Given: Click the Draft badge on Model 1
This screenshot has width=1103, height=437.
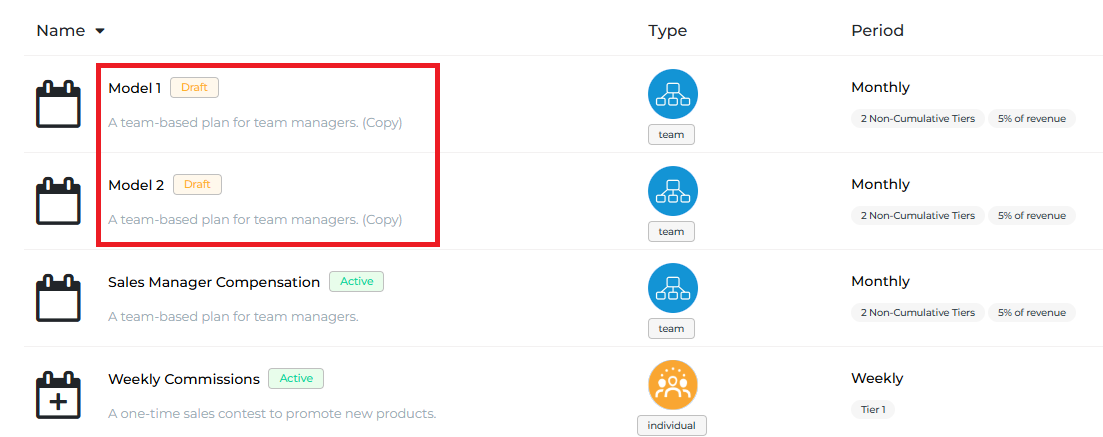Looking at the screenshot, I should pos(194,88).
